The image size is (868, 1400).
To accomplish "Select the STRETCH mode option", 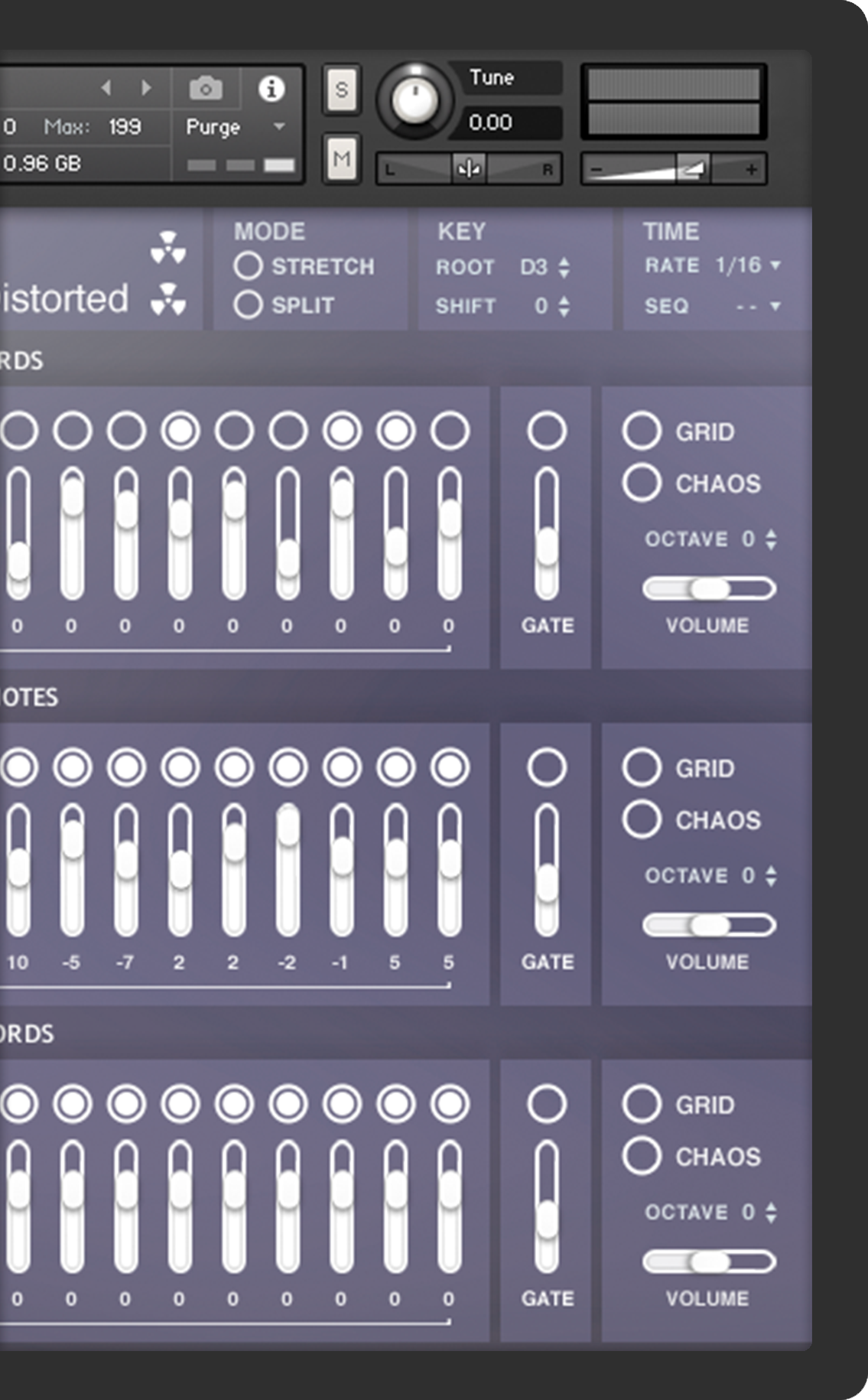I will click(x=248, y=266).
